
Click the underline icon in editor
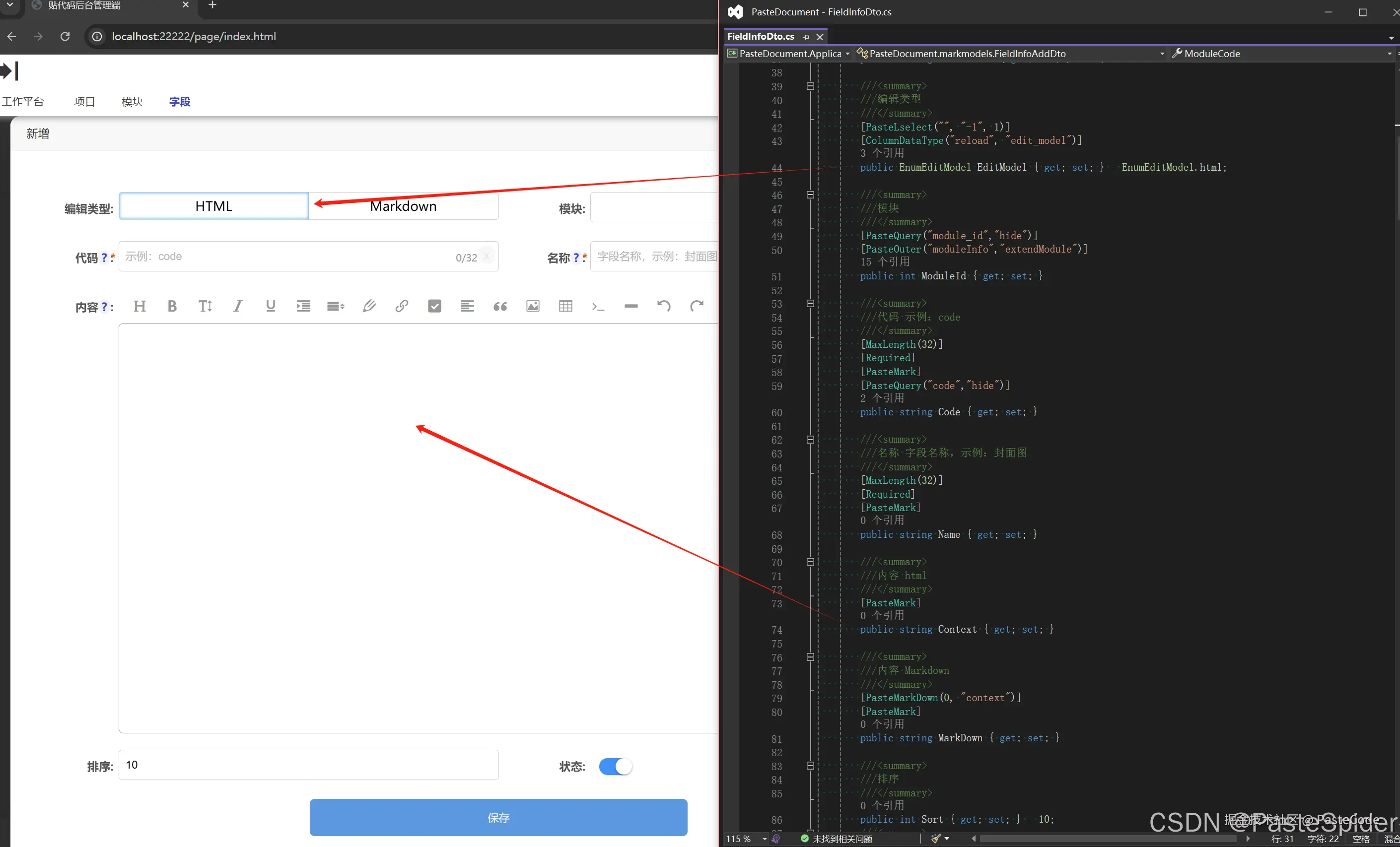click(x=271, y=307)
